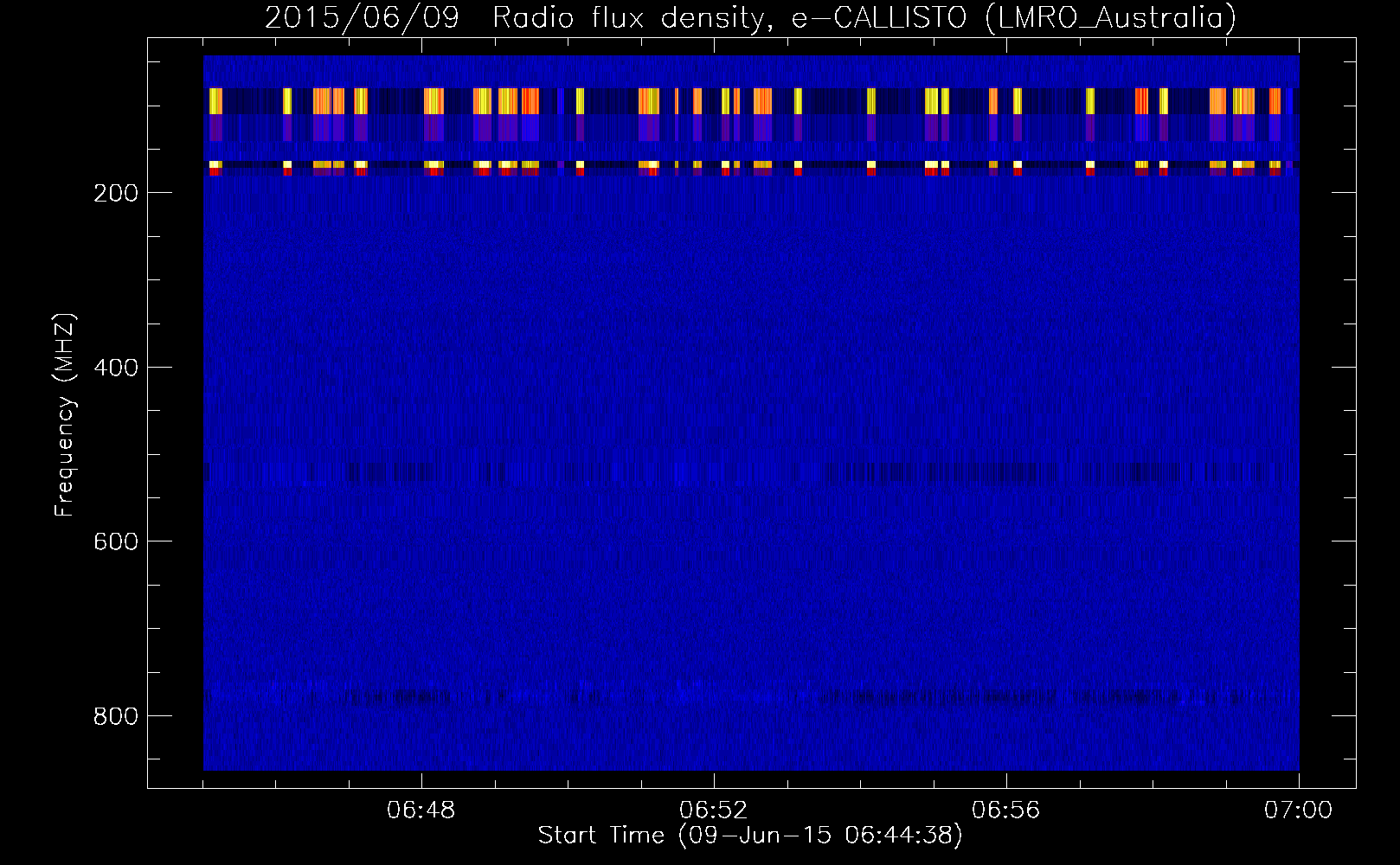Click the 400 frequency tick label
Screen dimensions: 1400x865
[x=116, y=368]
